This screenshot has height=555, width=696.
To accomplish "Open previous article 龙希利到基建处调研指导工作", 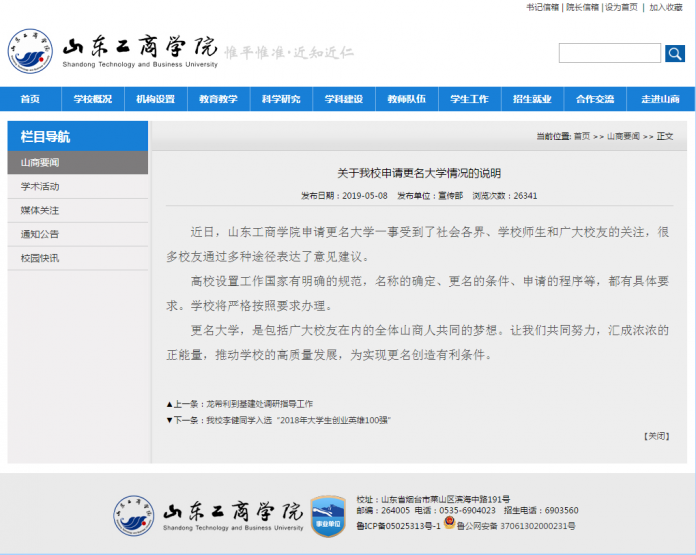I will [258, 404].
